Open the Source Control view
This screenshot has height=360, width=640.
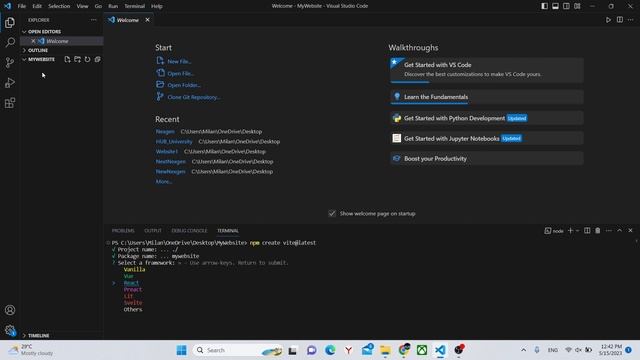(x=10, y=62)
